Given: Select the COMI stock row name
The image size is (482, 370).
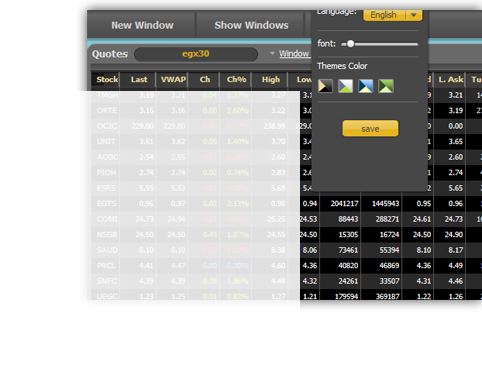Looking at the screenshot, I should tap(107, 219).
